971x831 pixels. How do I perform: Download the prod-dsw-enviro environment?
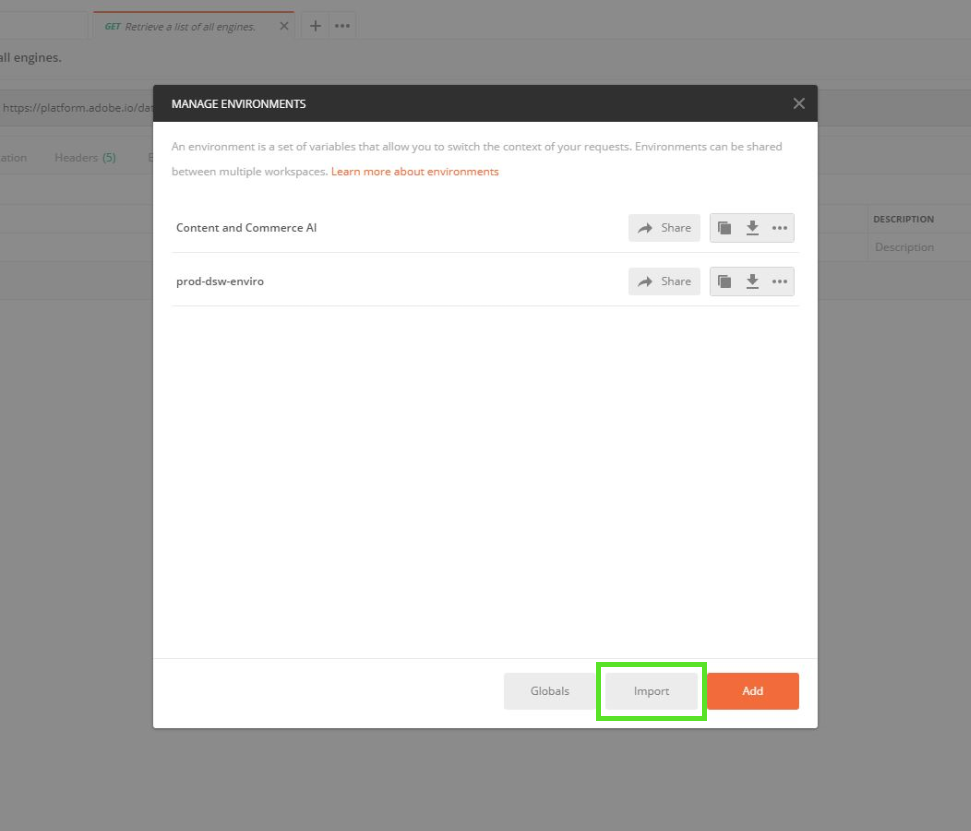[752, 282]
